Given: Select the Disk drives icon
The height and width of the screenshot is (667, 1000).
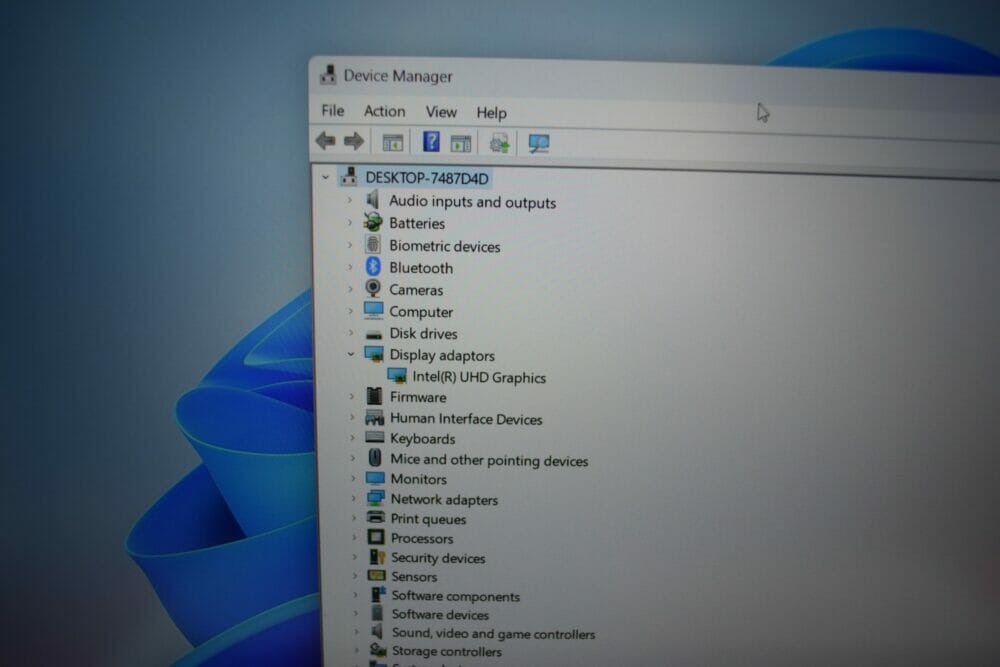Looking at the screenshot, I should 374,334.
